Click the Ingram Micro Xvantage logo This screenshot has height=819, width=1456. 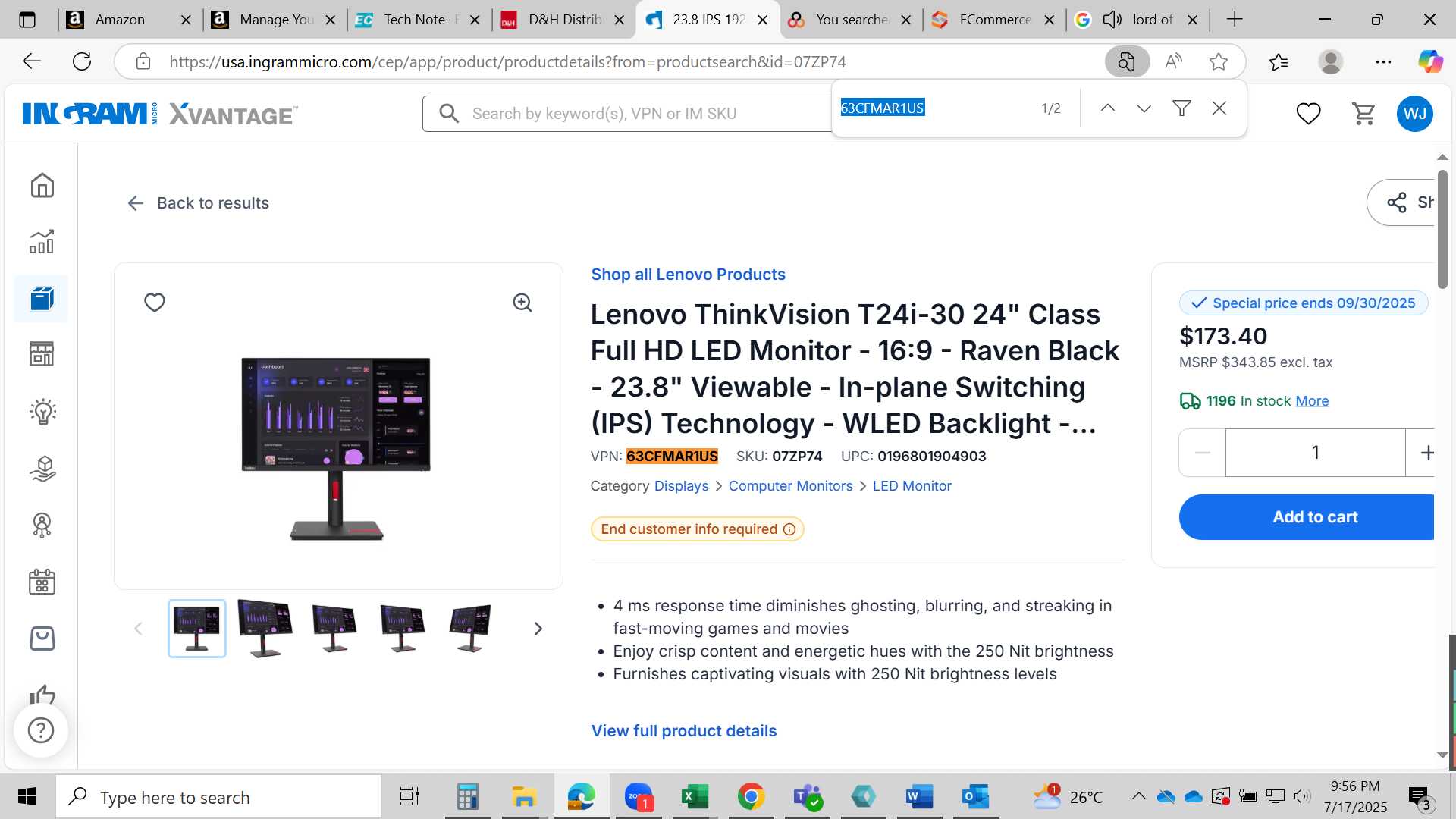160,114
